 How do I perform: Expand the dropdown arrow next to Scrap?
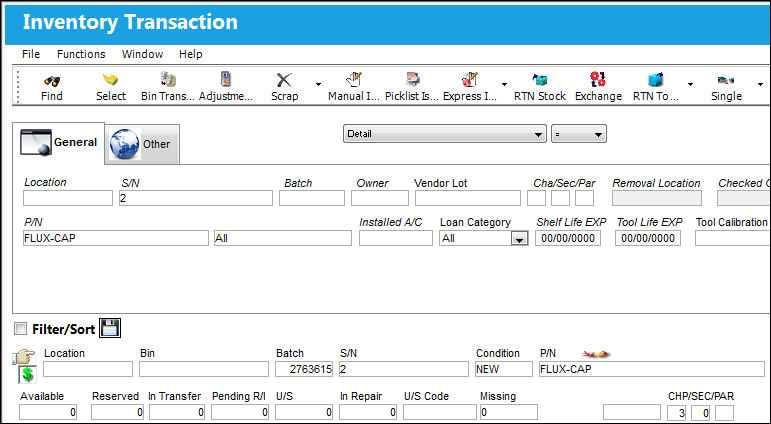coord(318,85)
